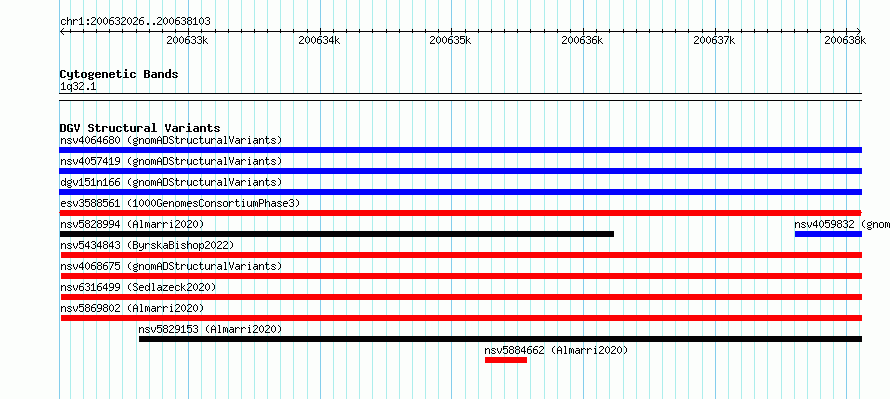Image resolution: width=890 pixels, height=399 pixels.
Task: Select the DGV Structural Variants track title
Action: pyautogui.click(x=140, y=128)
